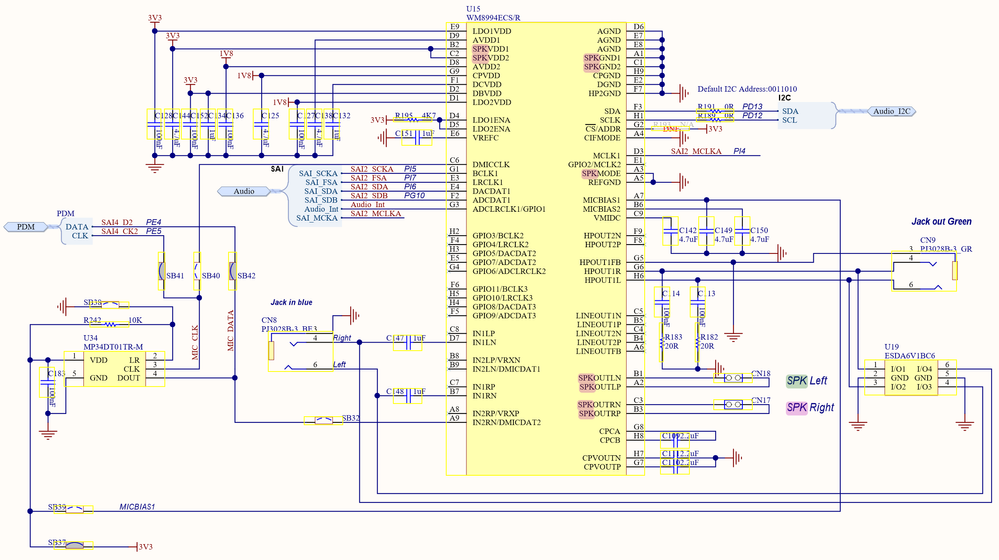This screenshot has height=560, width=999.
Task: Click the C183 capacitor beside the microphone
Action: tap(47, 382)
